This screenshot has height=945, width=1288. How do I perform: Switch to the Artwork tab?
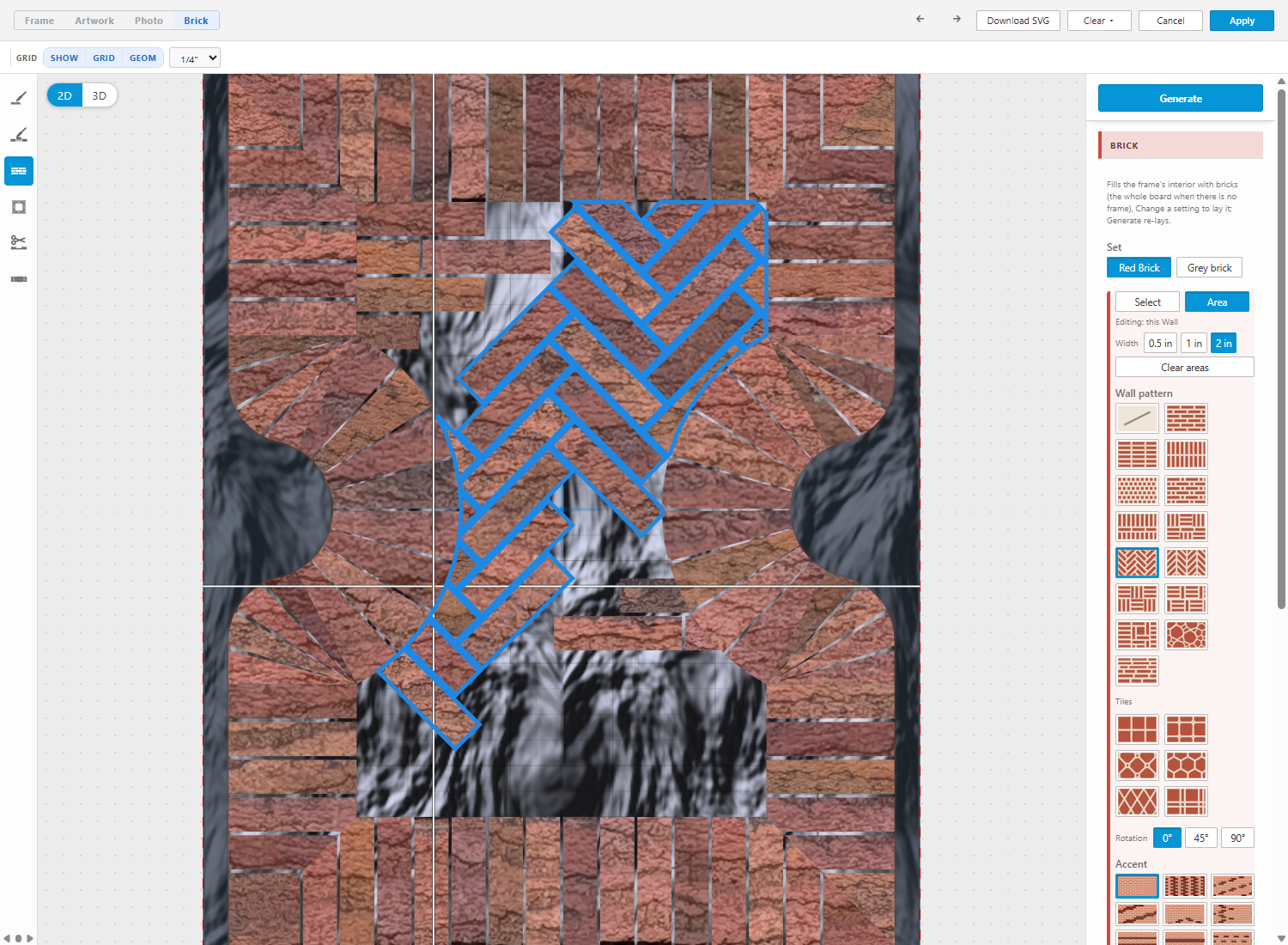(94, 21)
